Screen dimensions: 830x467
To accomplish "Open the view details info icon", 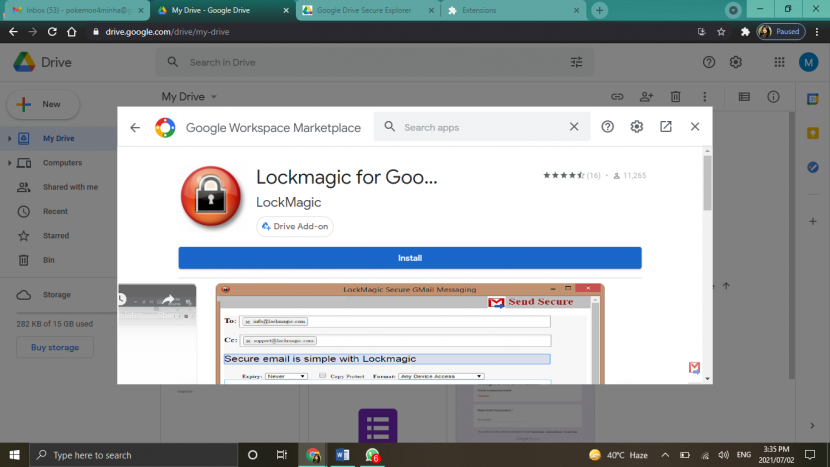I will coord(773,97).
